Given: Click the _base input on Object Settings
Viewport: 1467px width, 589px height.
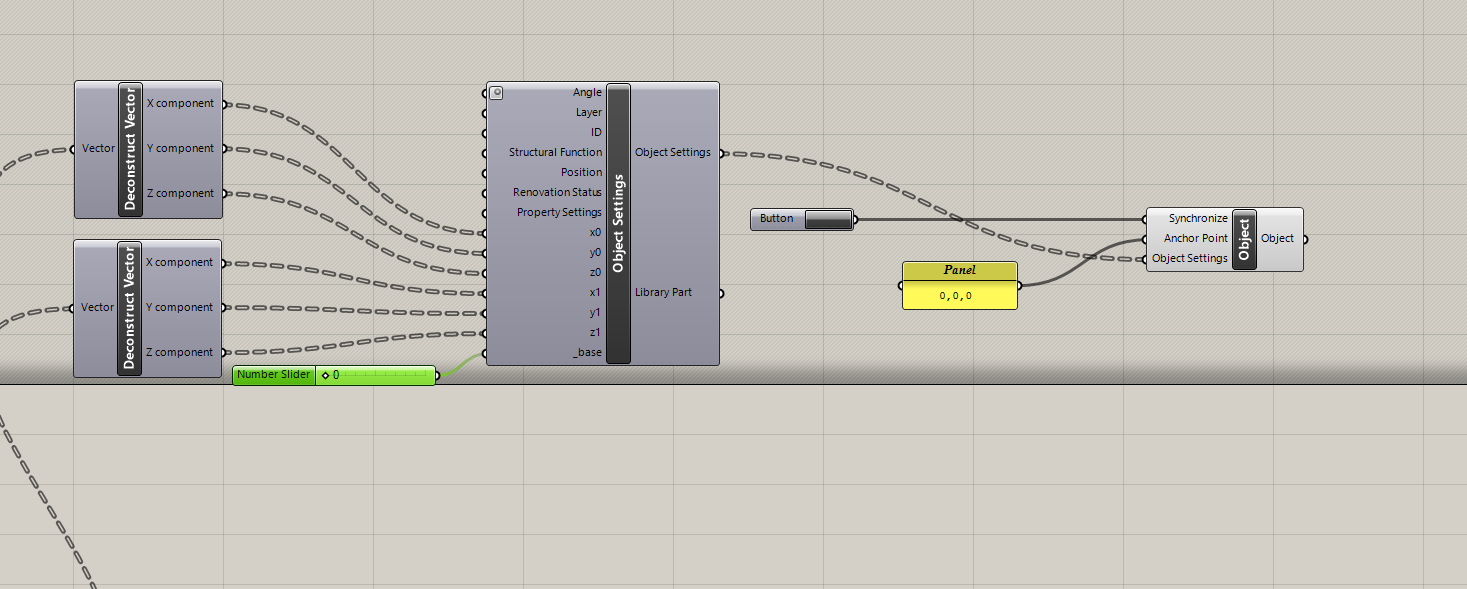Looking at the screenshot, I should pos(587,353).
